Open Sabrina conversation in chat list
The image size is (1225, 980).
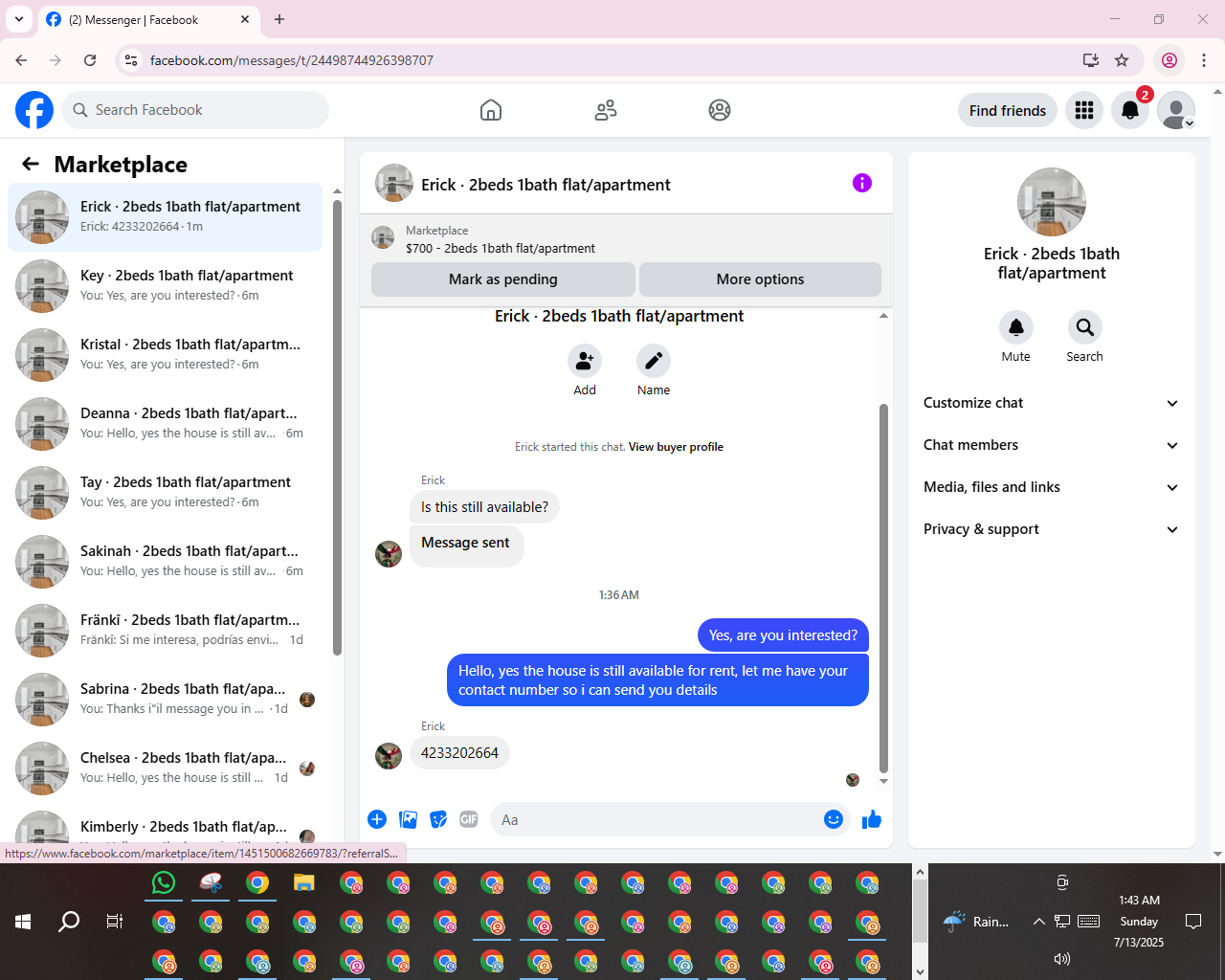[165, 700]
